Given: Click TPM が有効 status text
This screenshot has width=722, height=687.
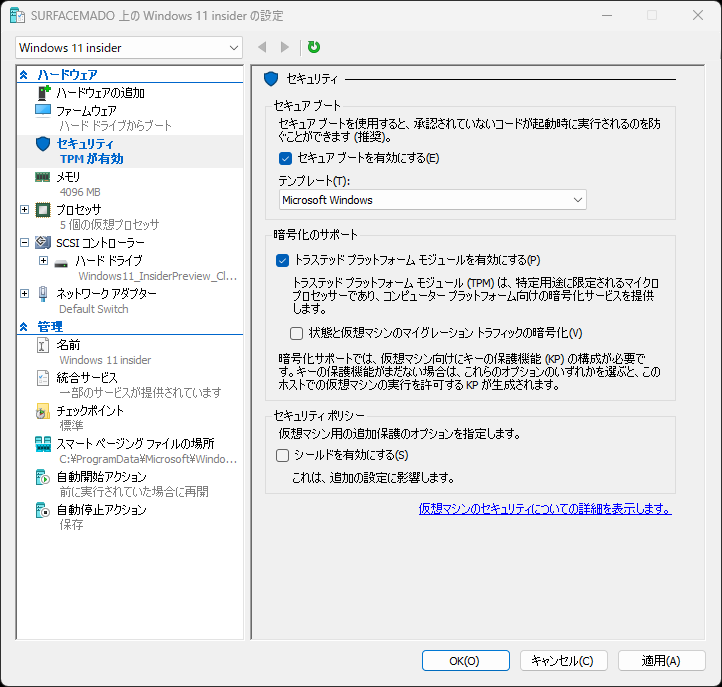Looking at the screenshot, I should 92,159.
